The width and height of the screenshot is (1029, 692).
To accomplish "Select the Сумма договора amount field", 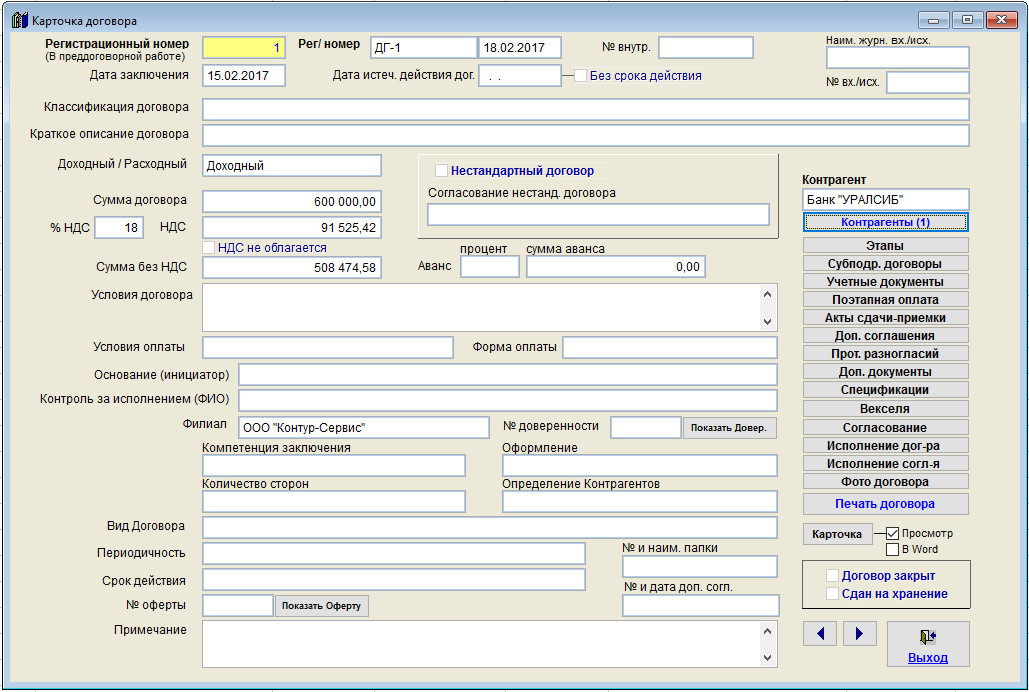I will point(291,202).
